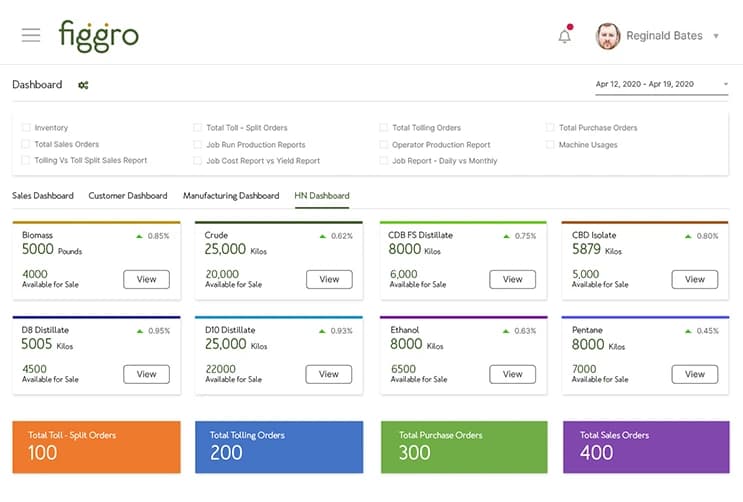743x502 pixels.
Task: Click CBD Isolate trend arrow
Action: (x=688, y=236)
